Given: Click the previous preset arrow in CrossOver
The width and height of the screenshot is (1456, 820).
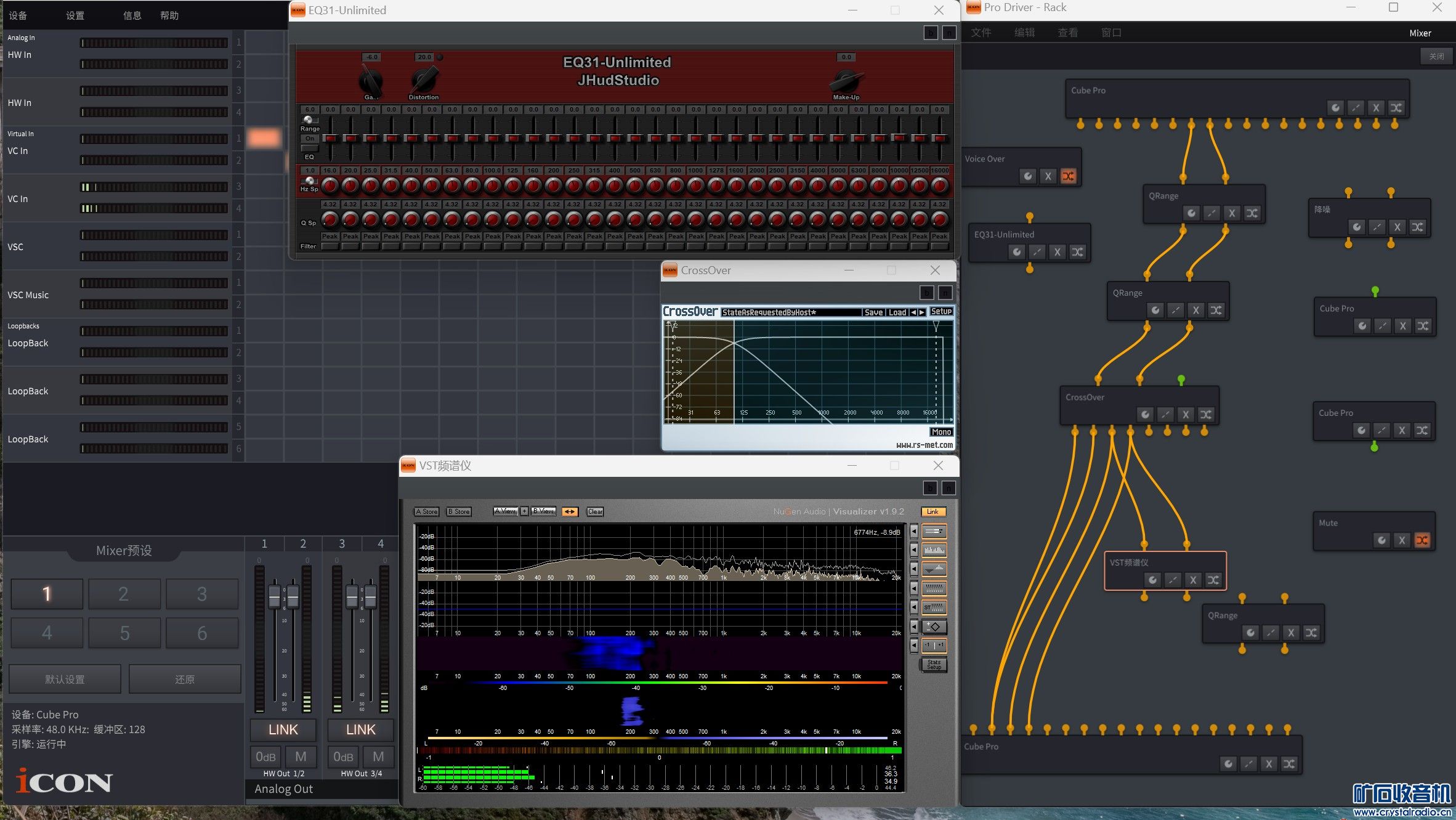Looking at the screenshot, I should pos(913,312).
